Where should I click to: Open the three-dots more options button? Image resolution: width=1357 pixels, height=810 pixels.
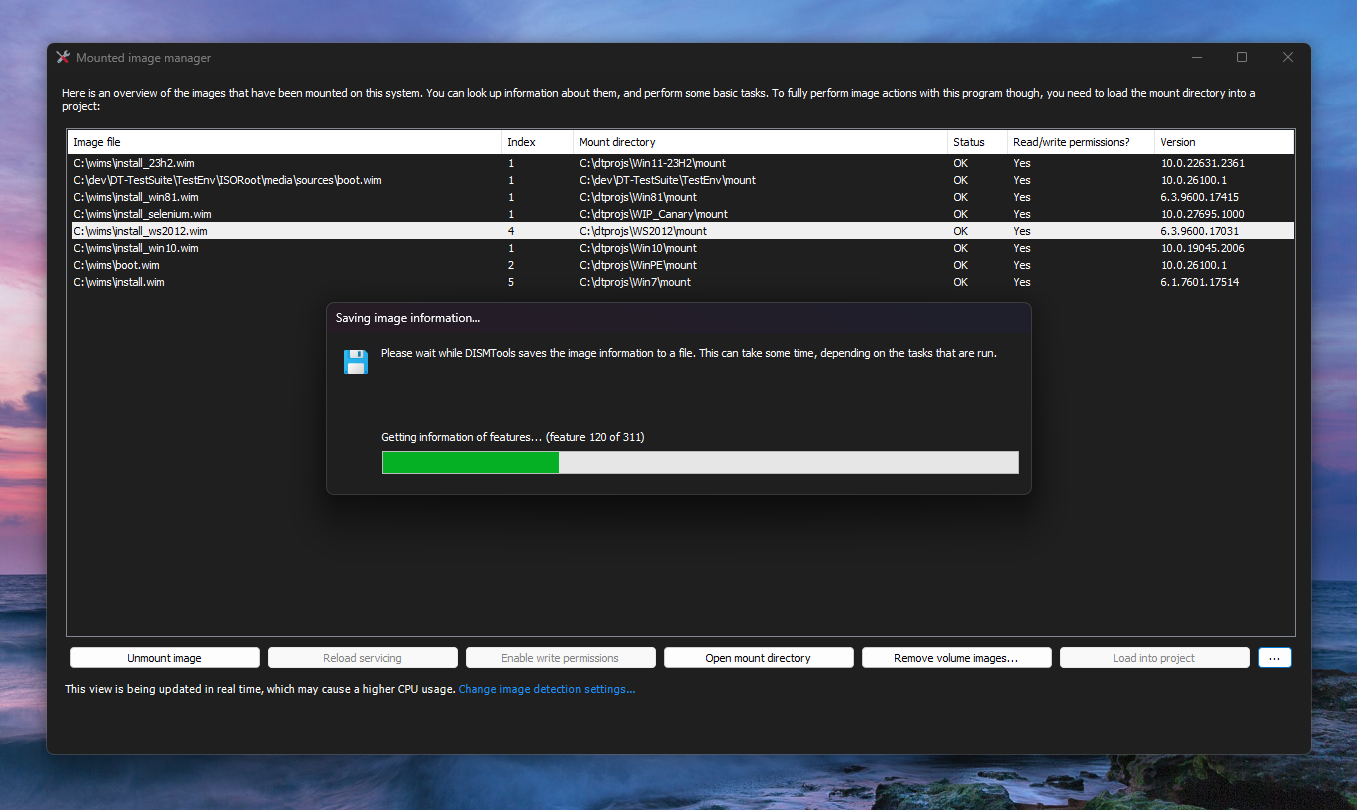[1275, 658]
